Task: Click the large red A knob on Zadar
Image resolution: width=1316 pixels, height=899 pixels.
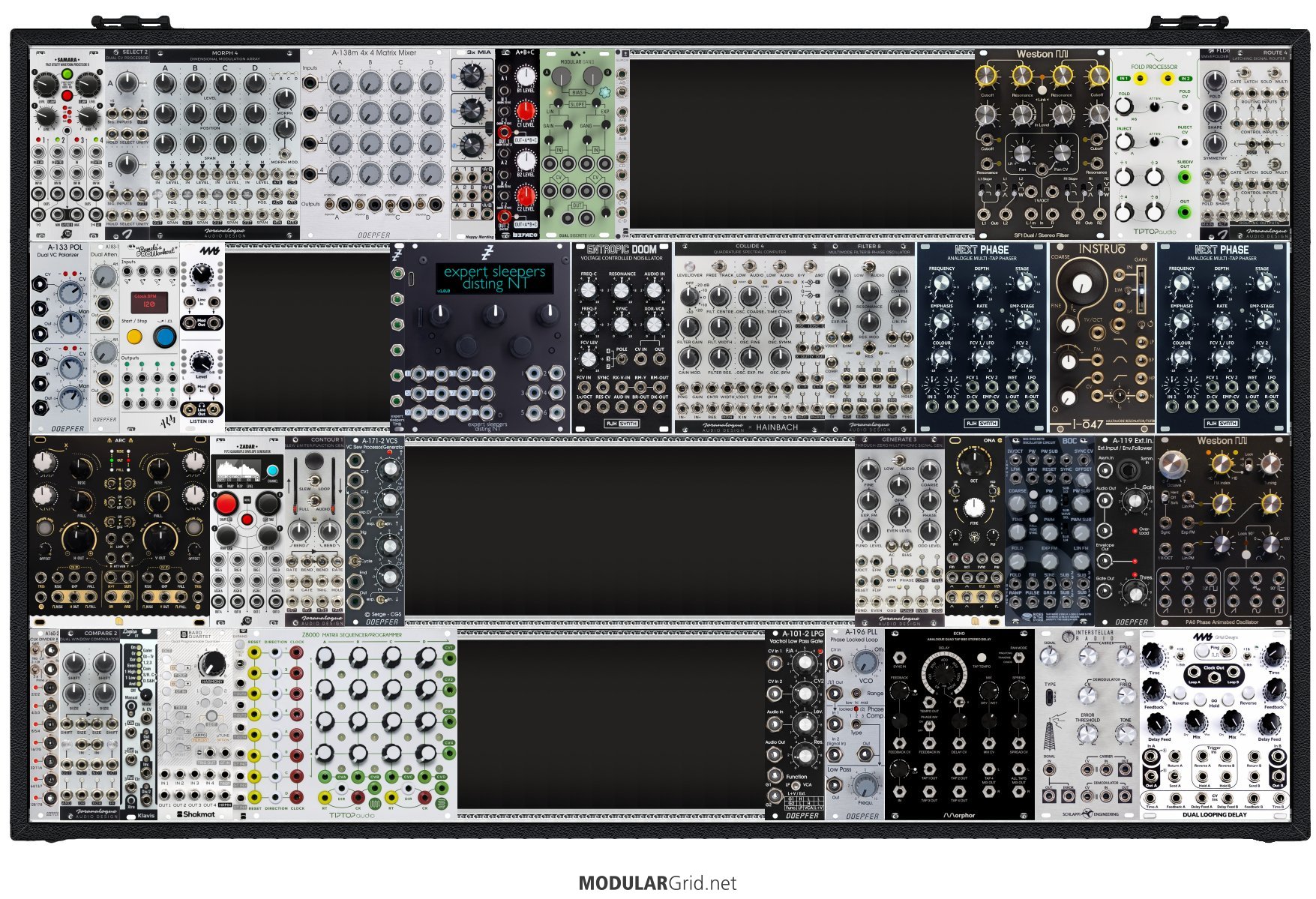Action: (227, 505)
